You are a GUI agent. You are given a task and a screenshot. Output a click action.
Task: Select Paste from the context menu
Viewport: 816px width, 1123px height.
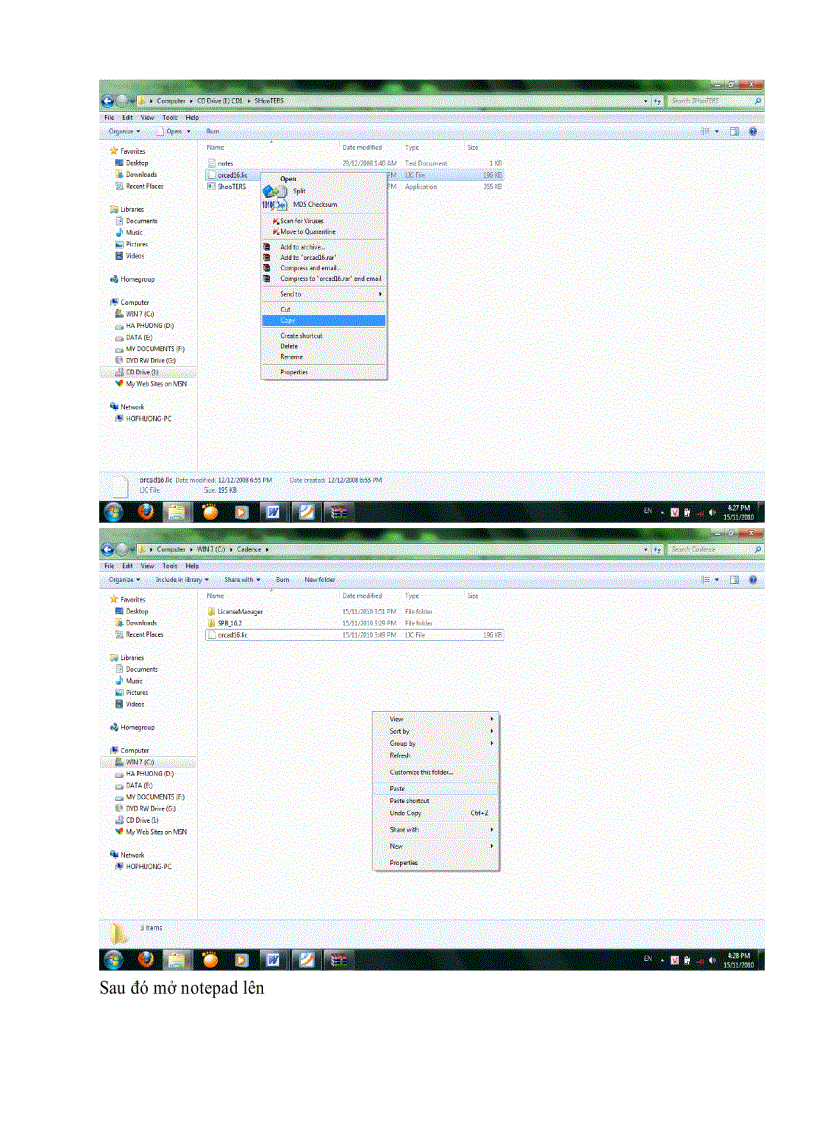[400, 788]
